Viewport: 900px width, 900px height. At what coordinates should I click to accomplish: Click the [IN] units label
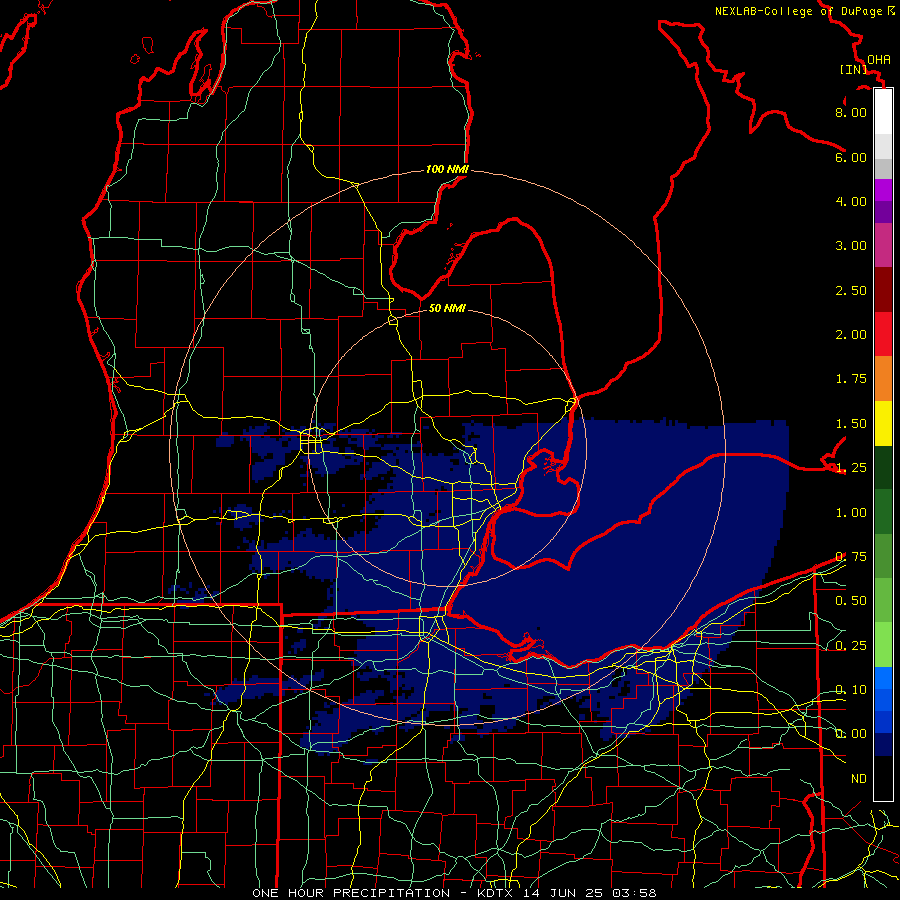[853, 69]
